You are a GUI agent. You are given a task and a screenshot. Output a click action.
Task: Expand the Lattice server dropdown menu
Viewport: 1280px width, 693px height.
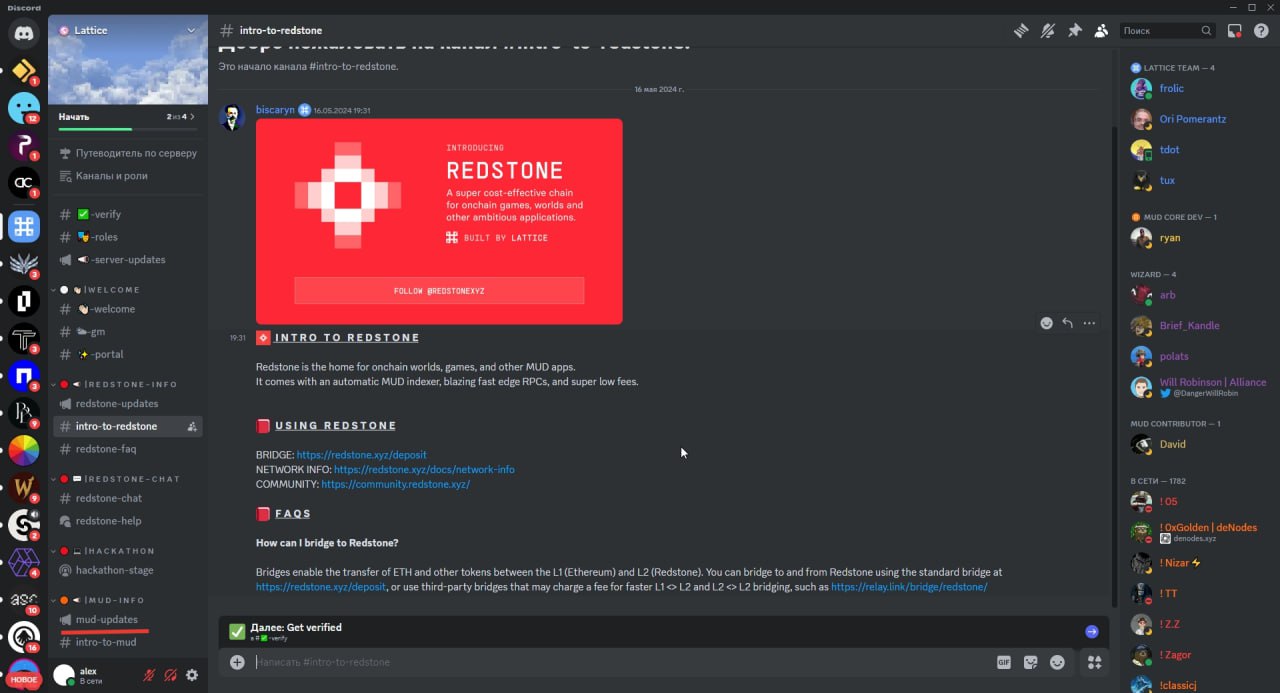tap(191, 30)
